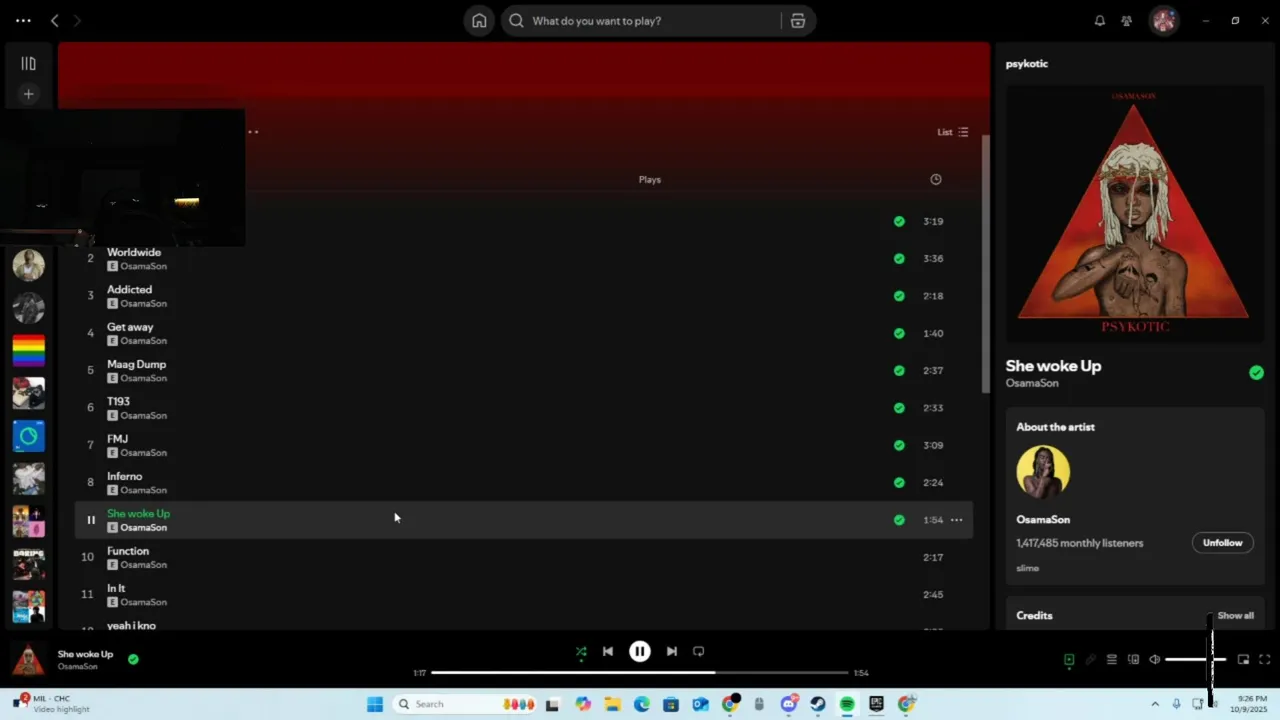This screenshot has height=720, width=1280.
Task: Open Epic Games Launcher from taskbar
Action: pyautogui.click(x=877, y=704)
